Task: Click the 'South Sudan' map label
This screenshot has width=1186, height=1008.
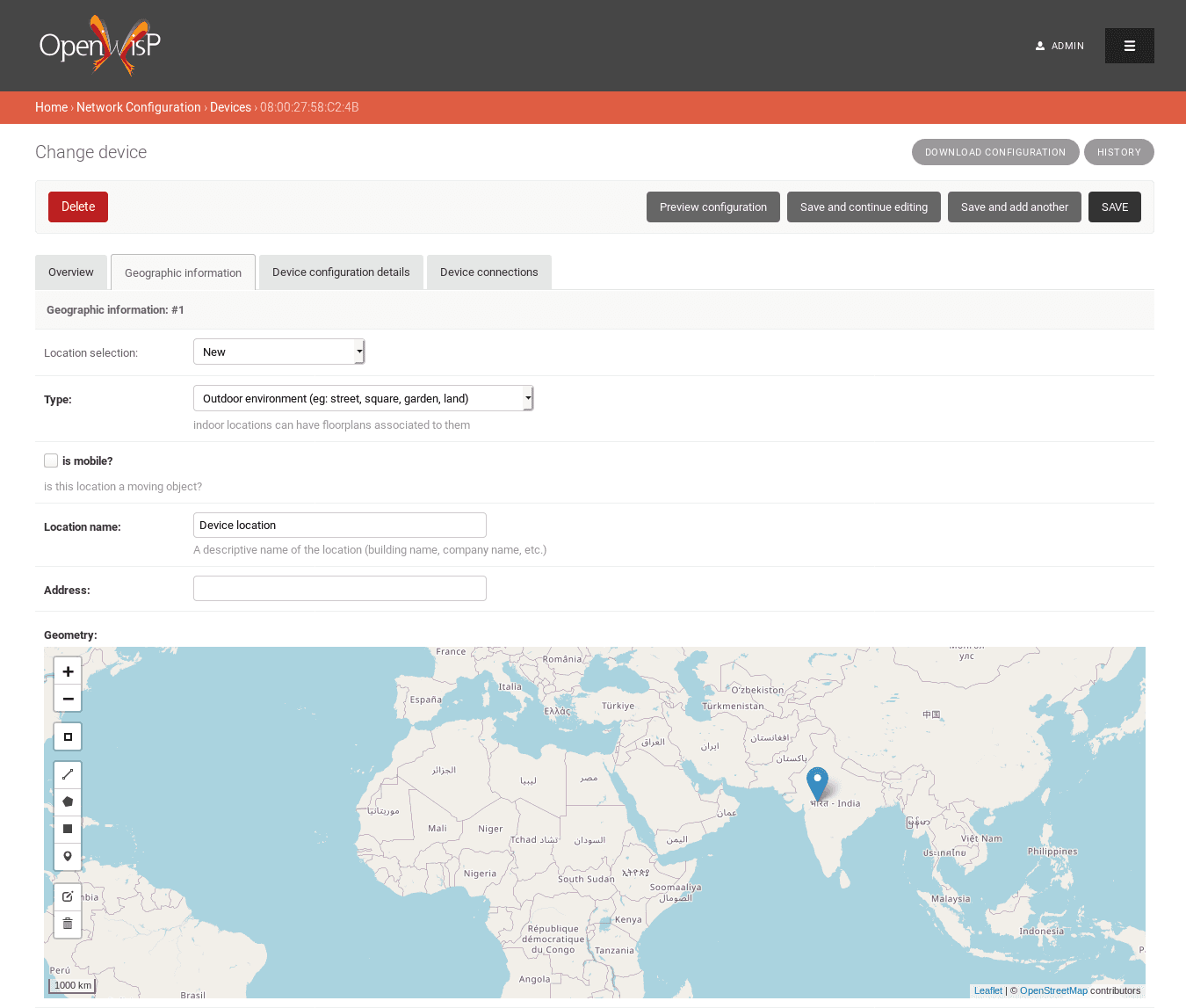Action: (586, 879)
